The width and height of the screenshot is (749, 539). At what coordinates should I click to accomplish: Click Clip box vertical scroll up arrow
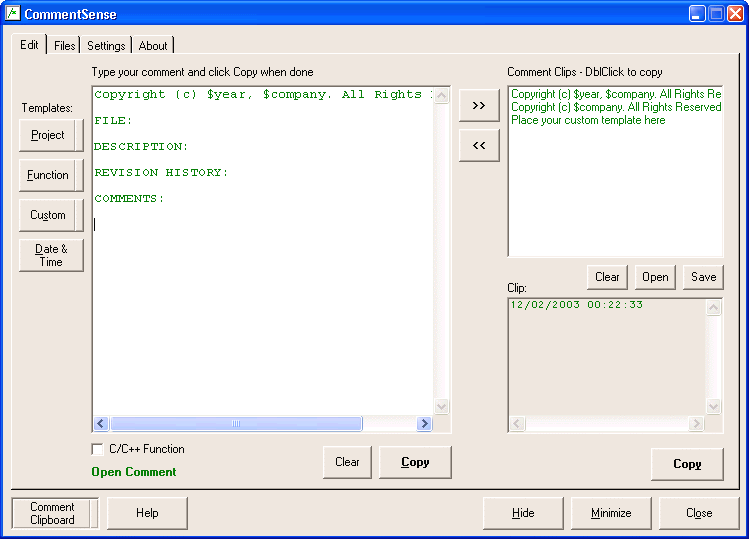point(713,307)
